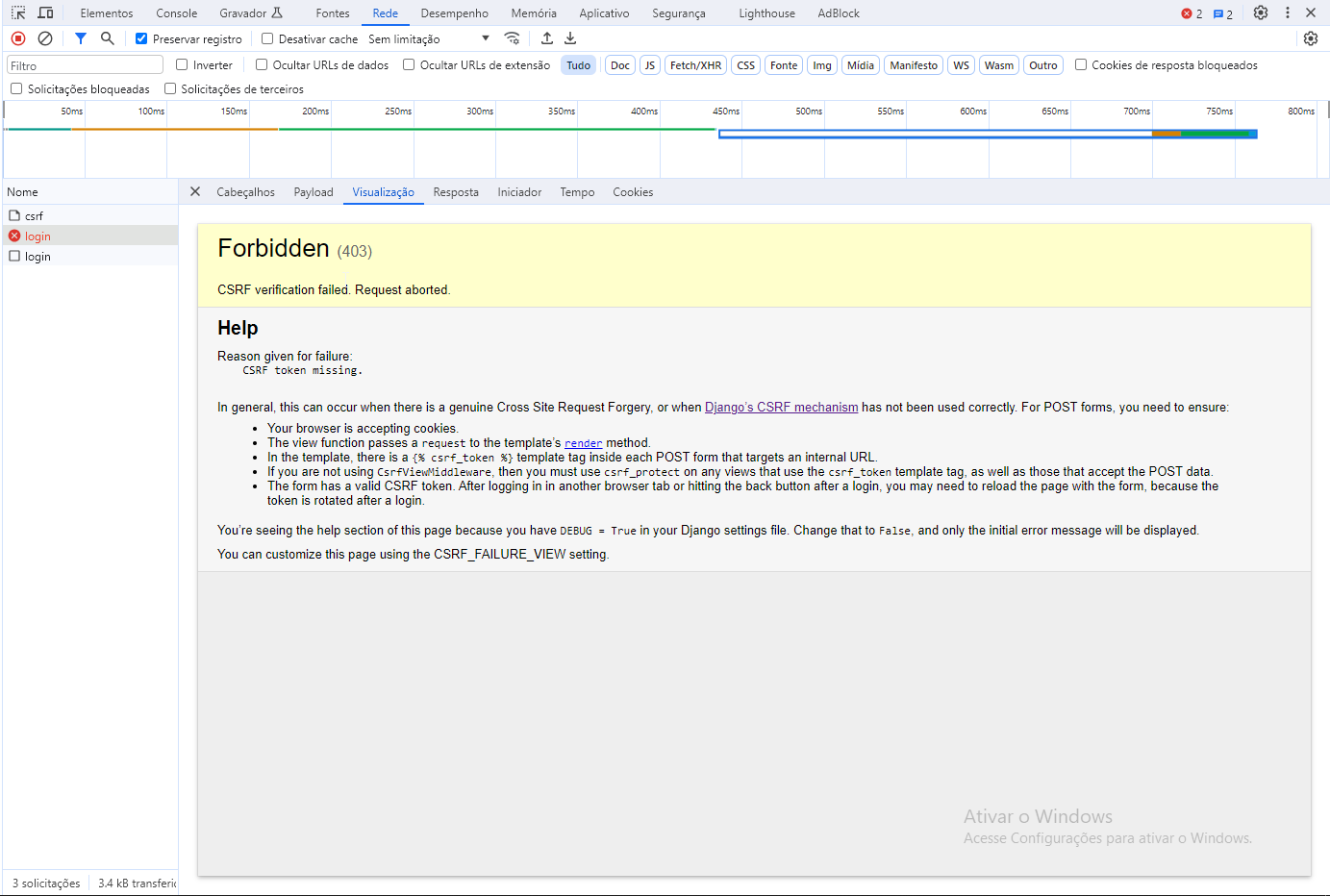Check the Inverter filter option
1330x896 pixels.
click(x=182, y=64)
